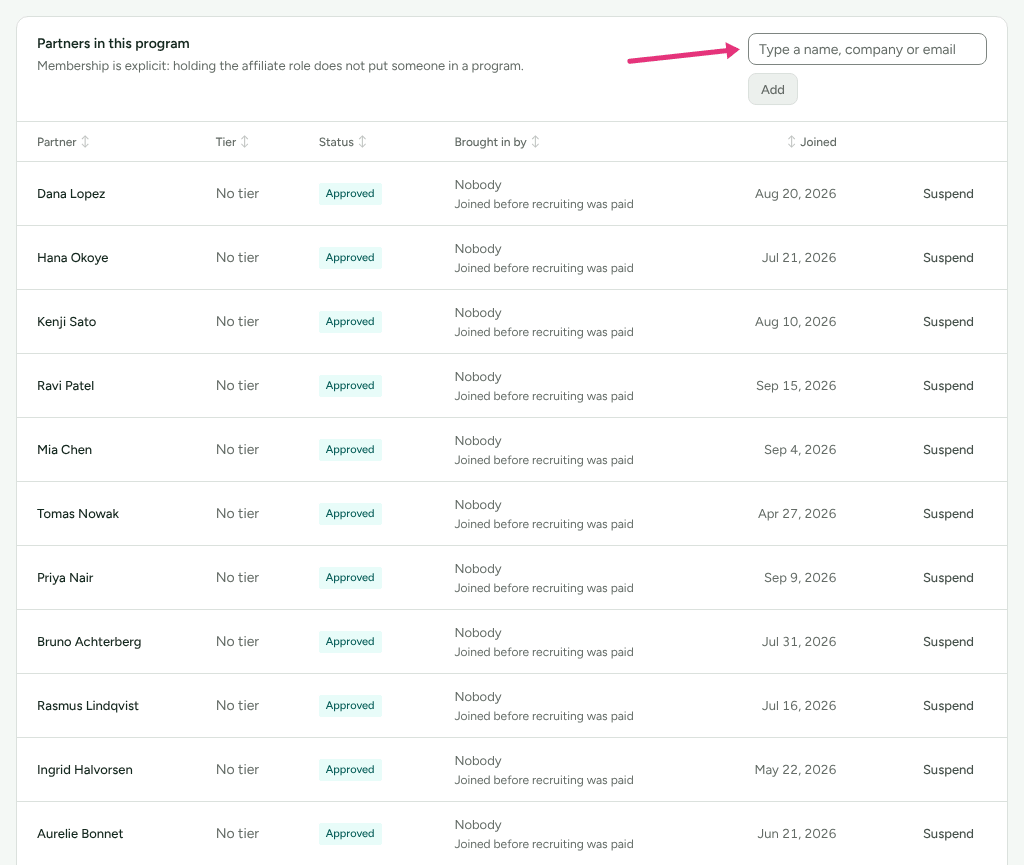The image size is (1024, 865).
Task: Suspend Ingrid Halvorsen
Action: click(x=948, y=770)
